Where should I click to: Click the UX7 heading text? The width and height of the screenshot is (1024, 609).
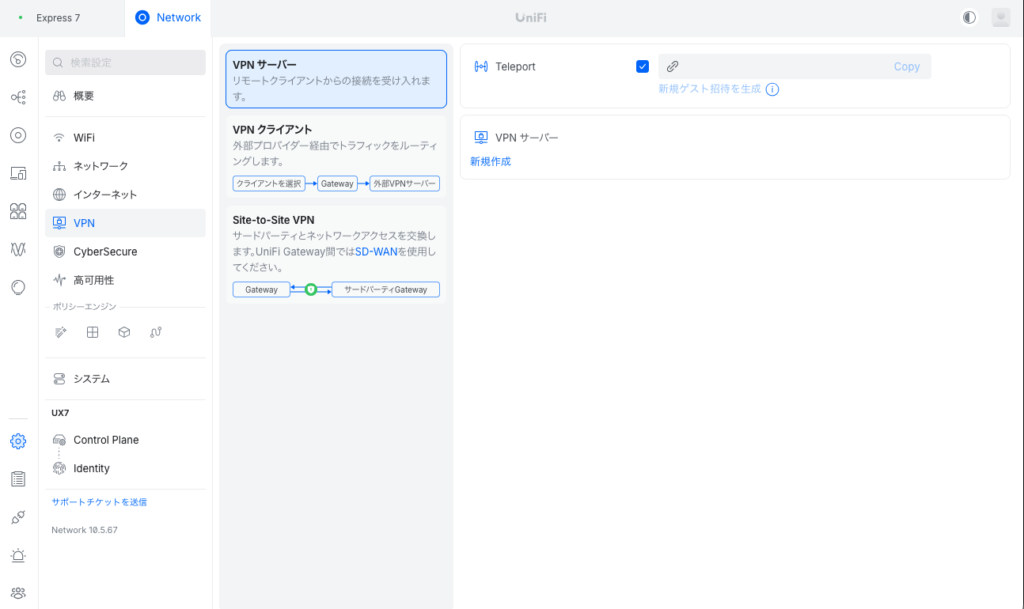click(60, 413)
